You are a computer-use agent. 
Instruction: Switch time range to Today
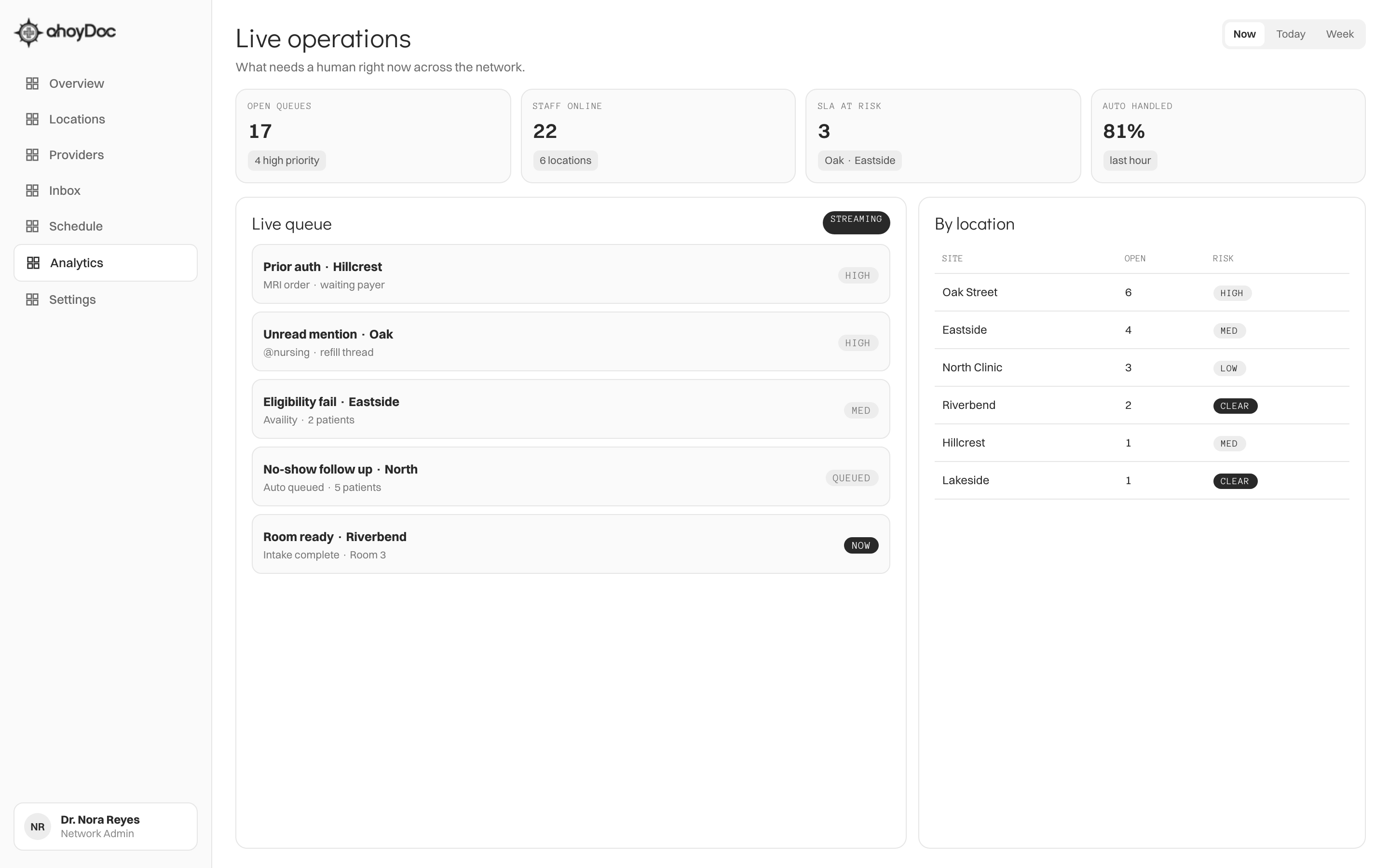(x=1290, y=34)
